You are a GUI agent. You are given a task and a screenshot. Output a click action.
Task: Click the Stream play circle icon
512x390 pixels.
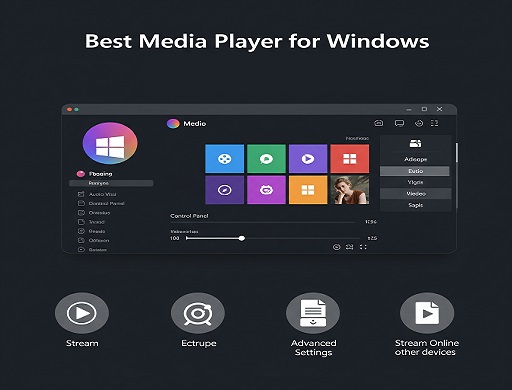click(82, 313)
